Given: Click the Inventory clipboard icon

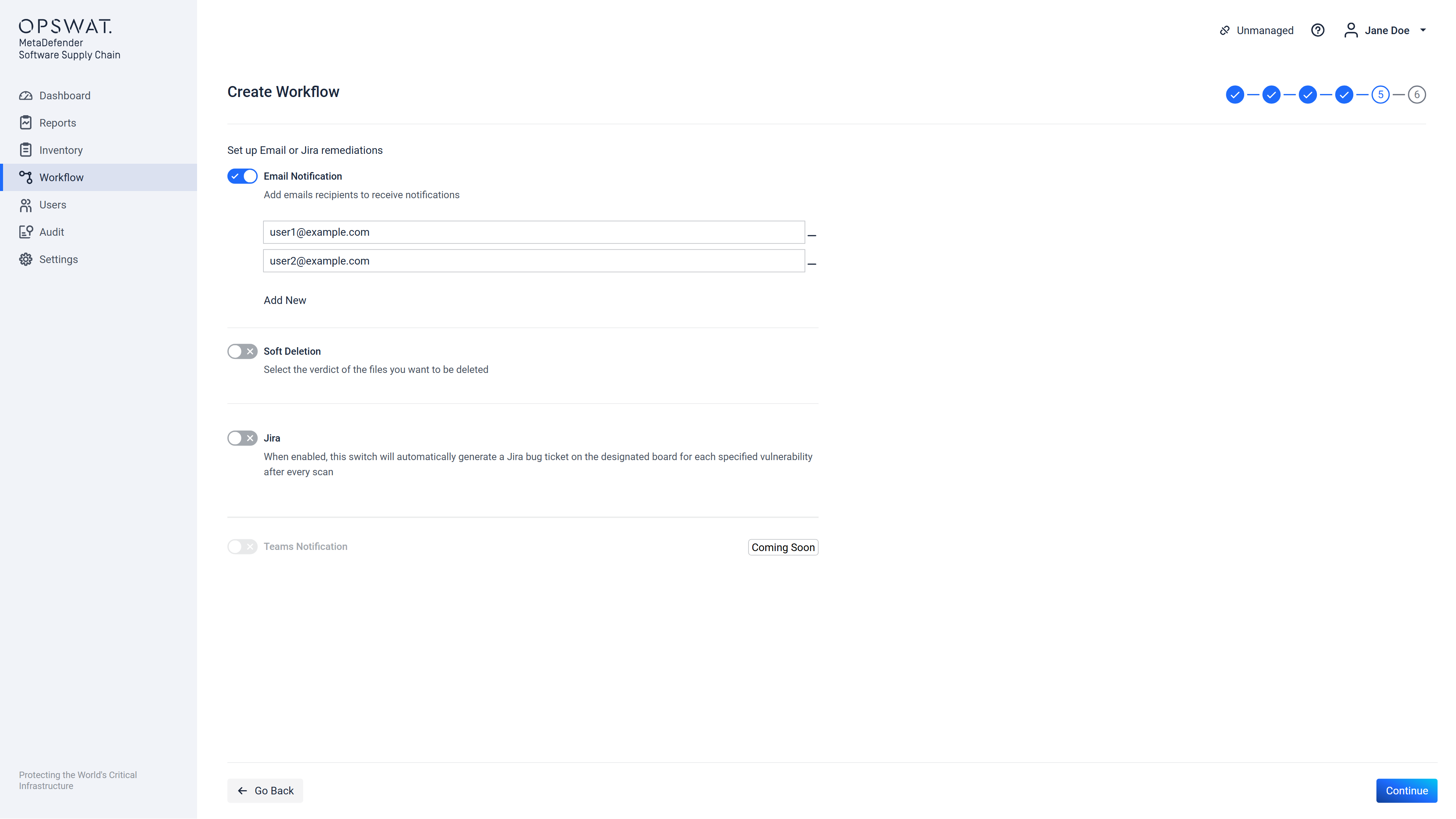Looking at the screenshot, I should pos(25,150).
